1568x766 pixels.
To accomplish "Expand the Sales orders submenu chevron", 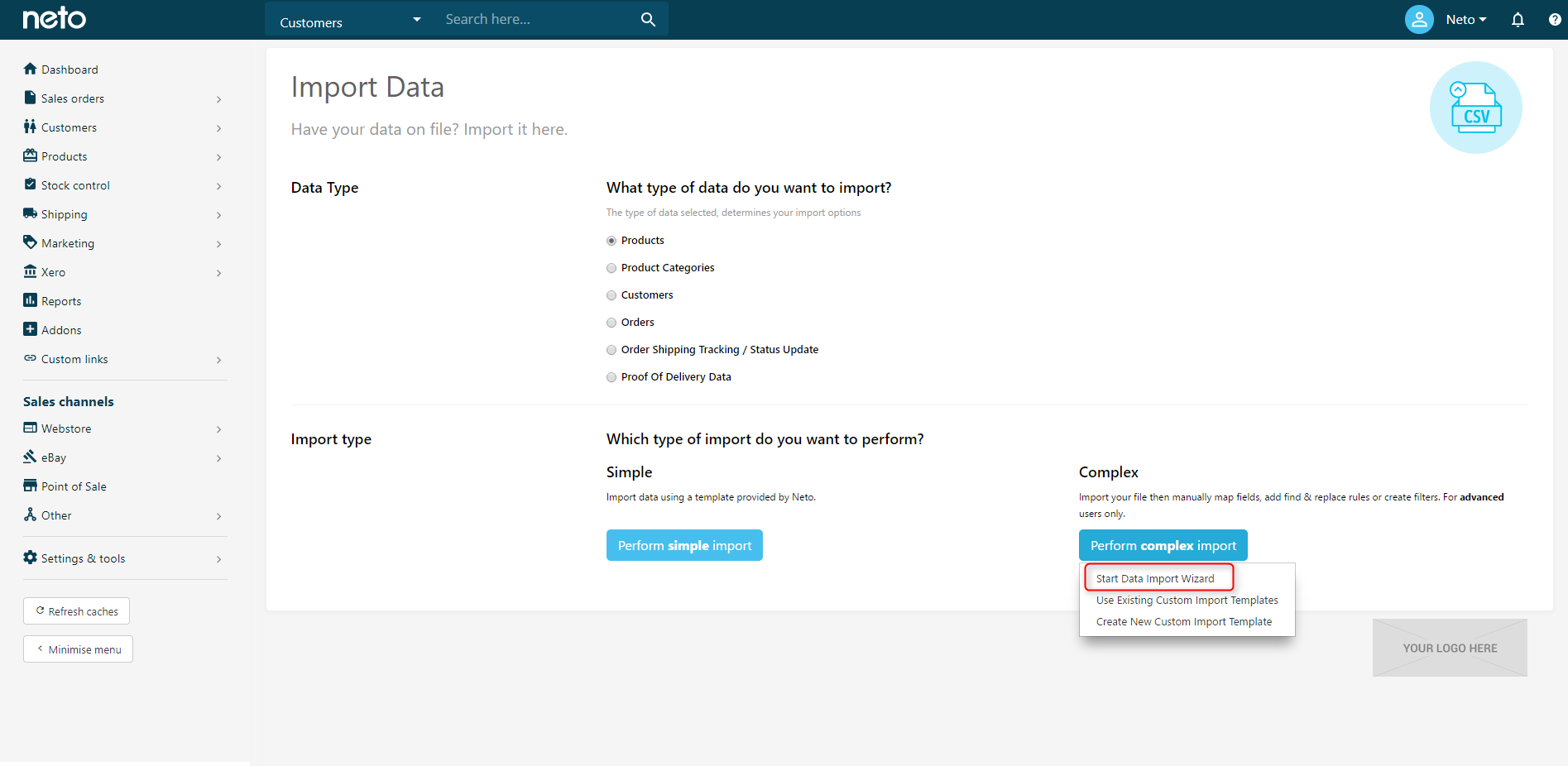I will [x=218, y=99].
